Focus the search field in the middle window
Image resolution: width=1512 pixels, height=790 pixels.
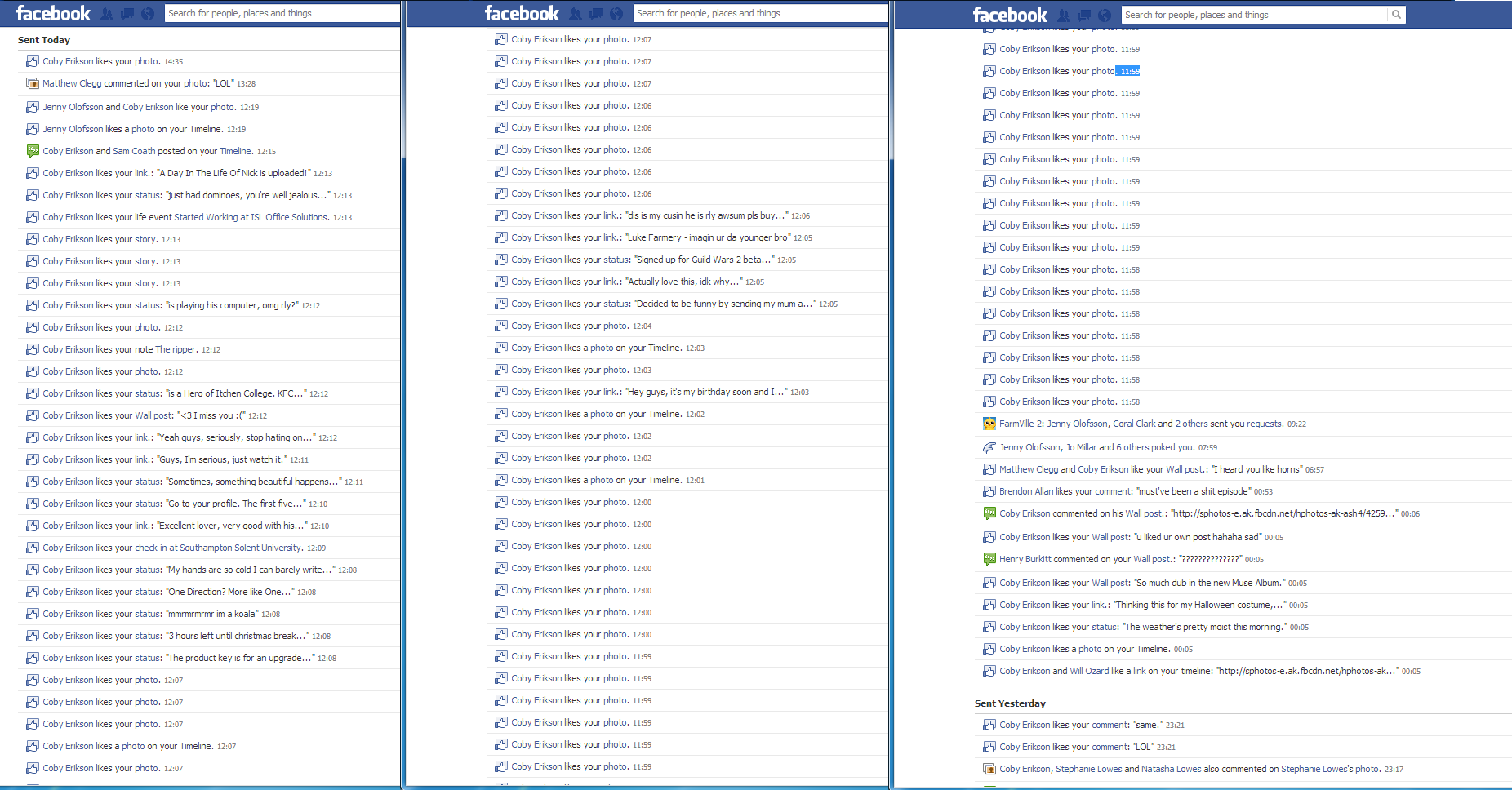761,13
